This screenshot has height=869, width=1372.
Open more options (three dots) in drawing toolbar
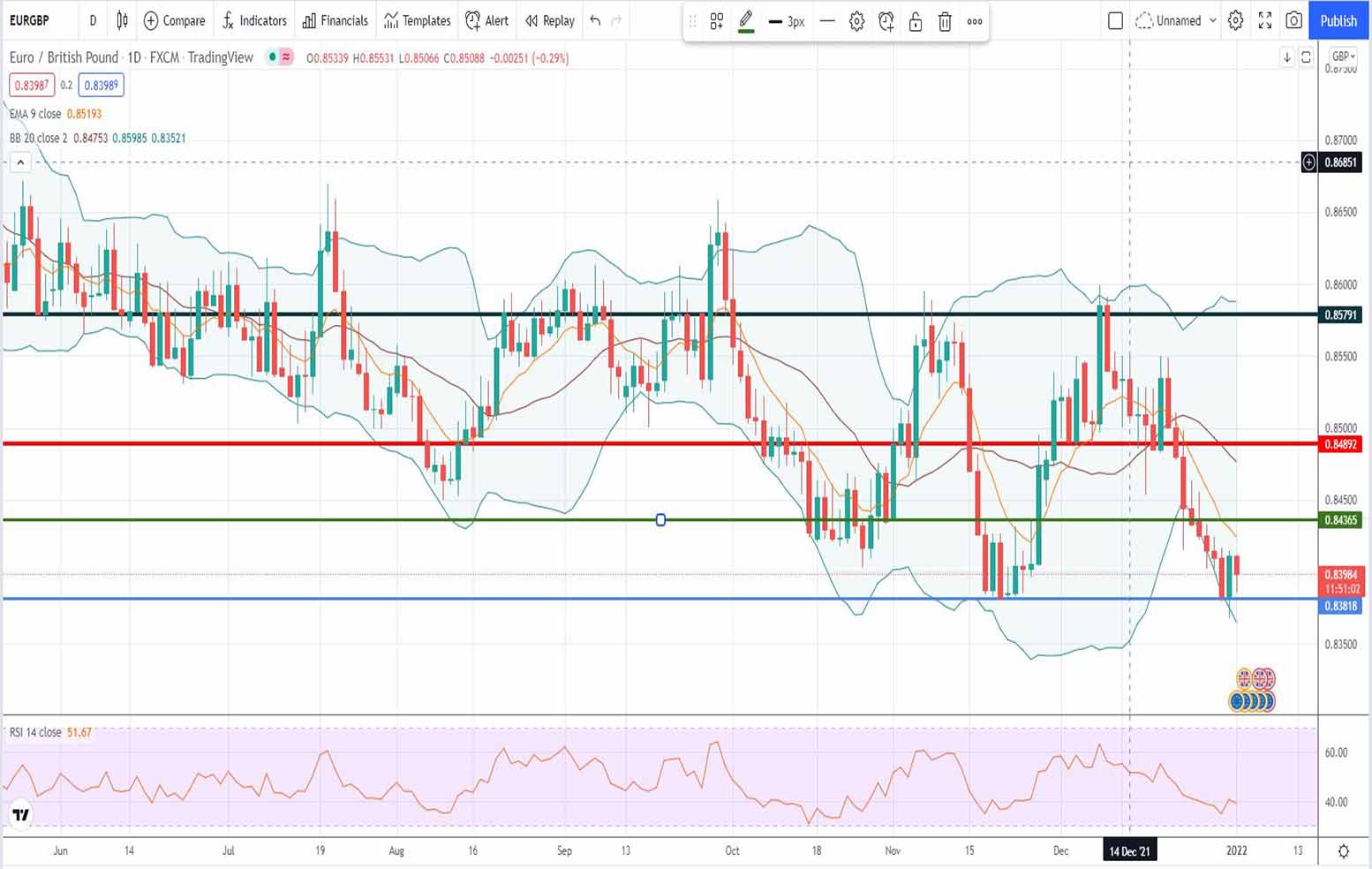pos(975,22)
